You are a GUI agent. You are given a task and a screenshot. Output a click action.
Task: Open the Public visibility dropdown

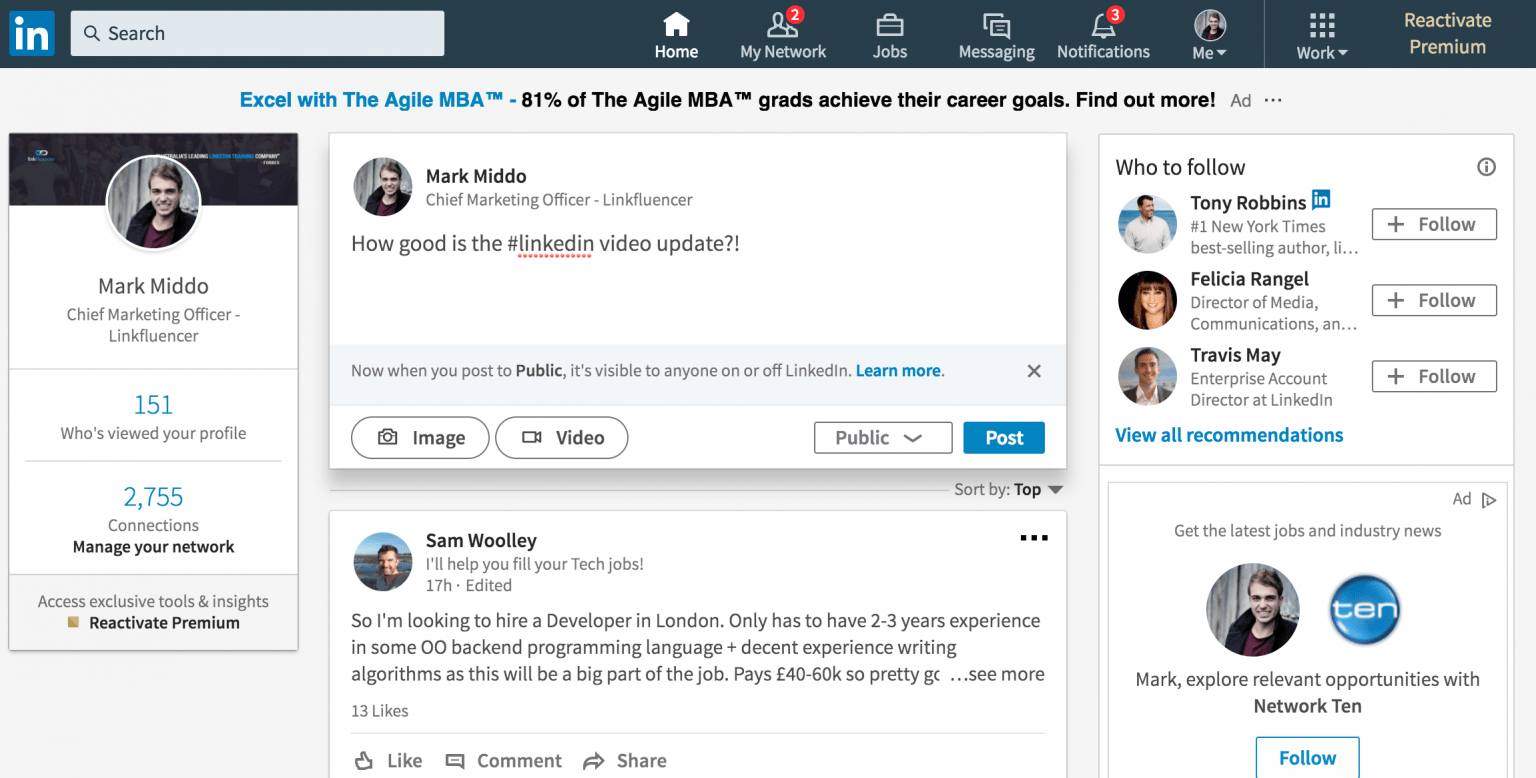point(882,437)
